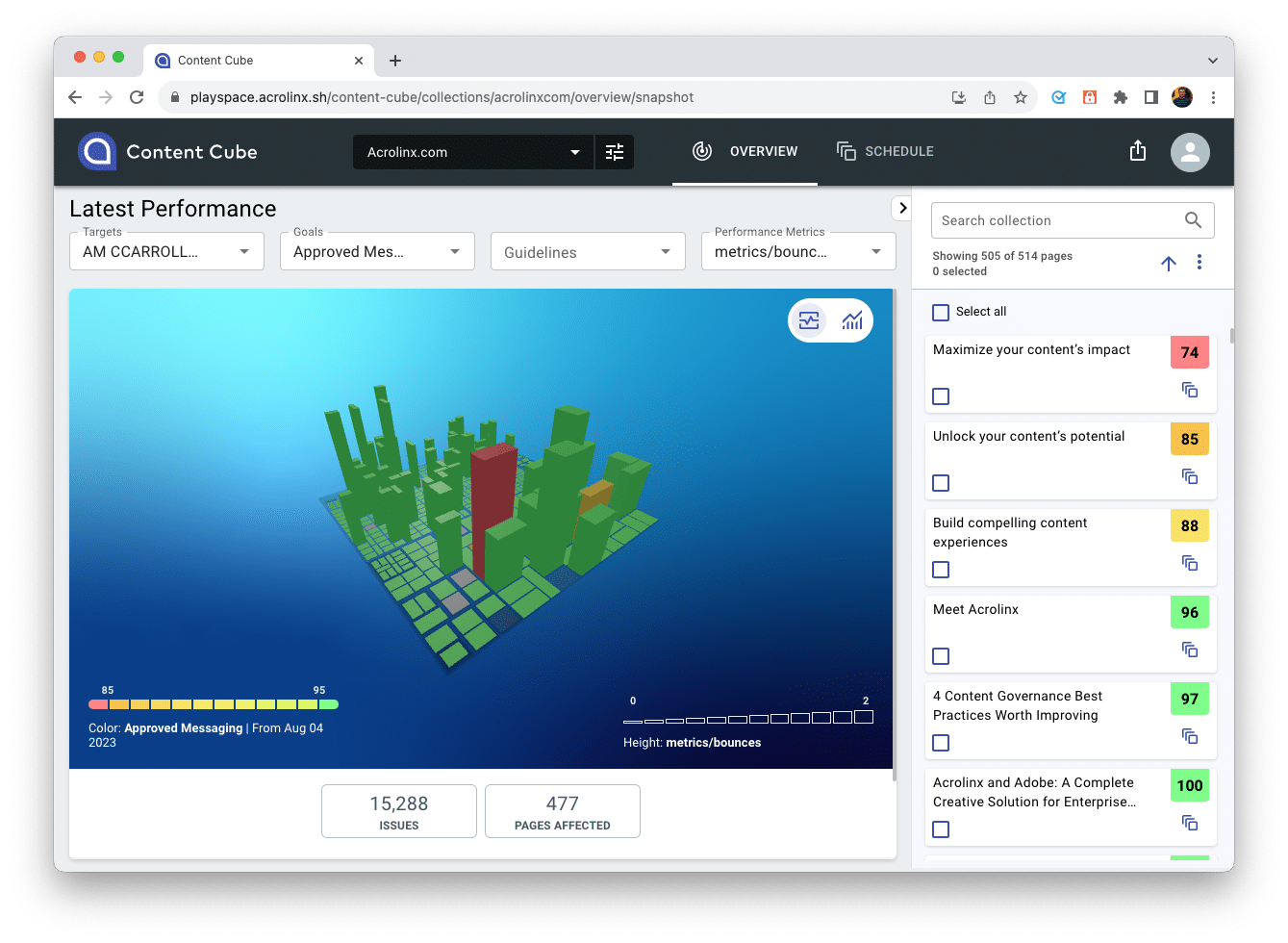Open the browser tab list chevron
This screenshot has height=943, width=1288.
tap(1213, 61)
